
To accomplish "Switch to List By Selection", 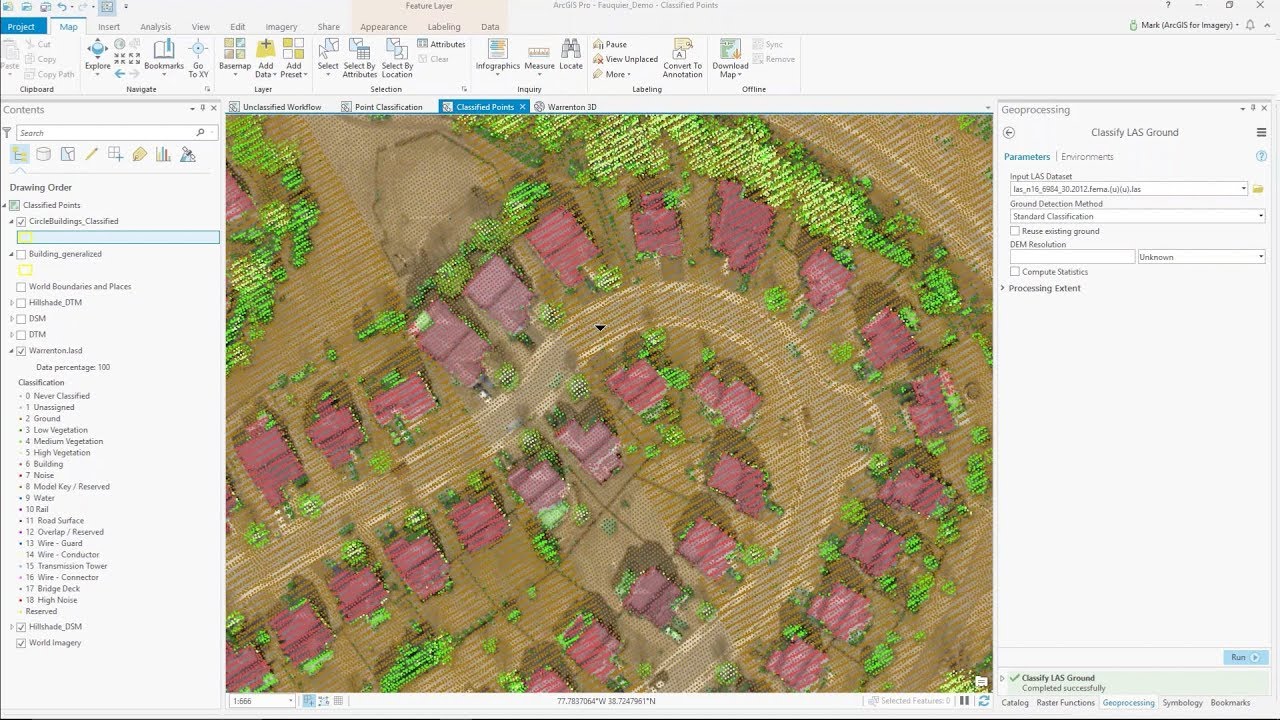I will coord(68,154).
